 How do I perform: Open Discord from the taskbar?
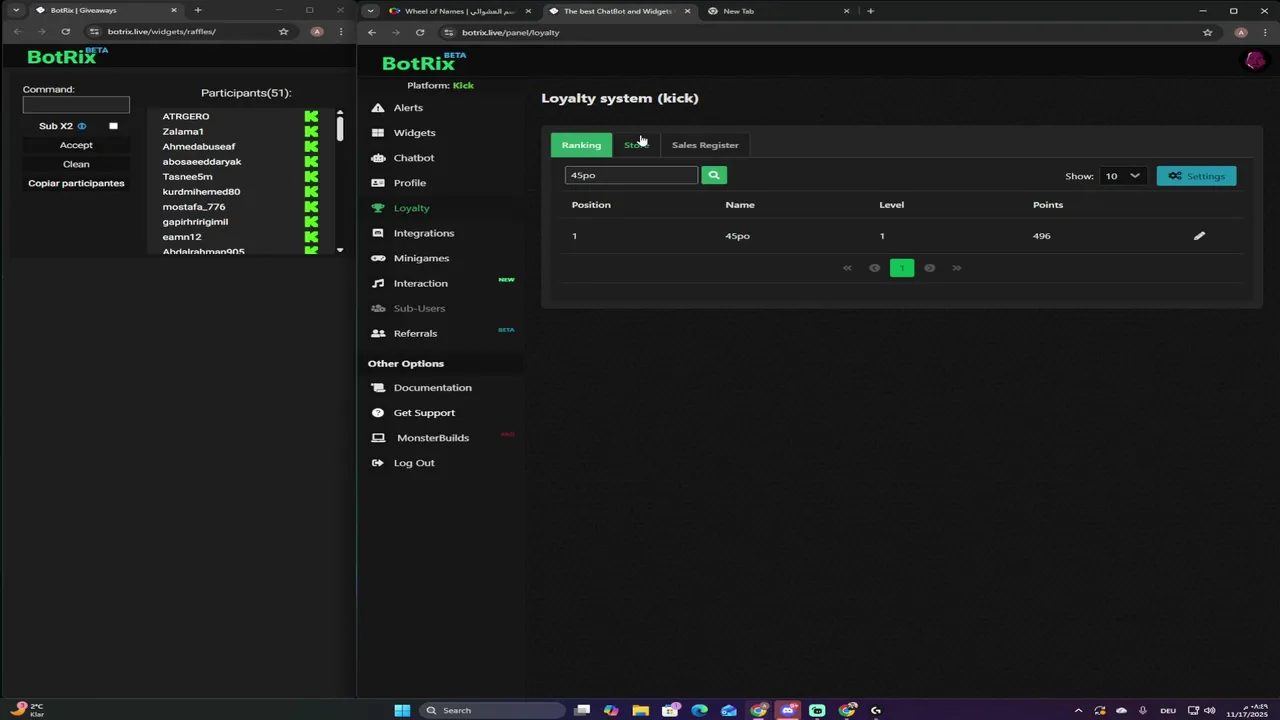click(788, 710)
